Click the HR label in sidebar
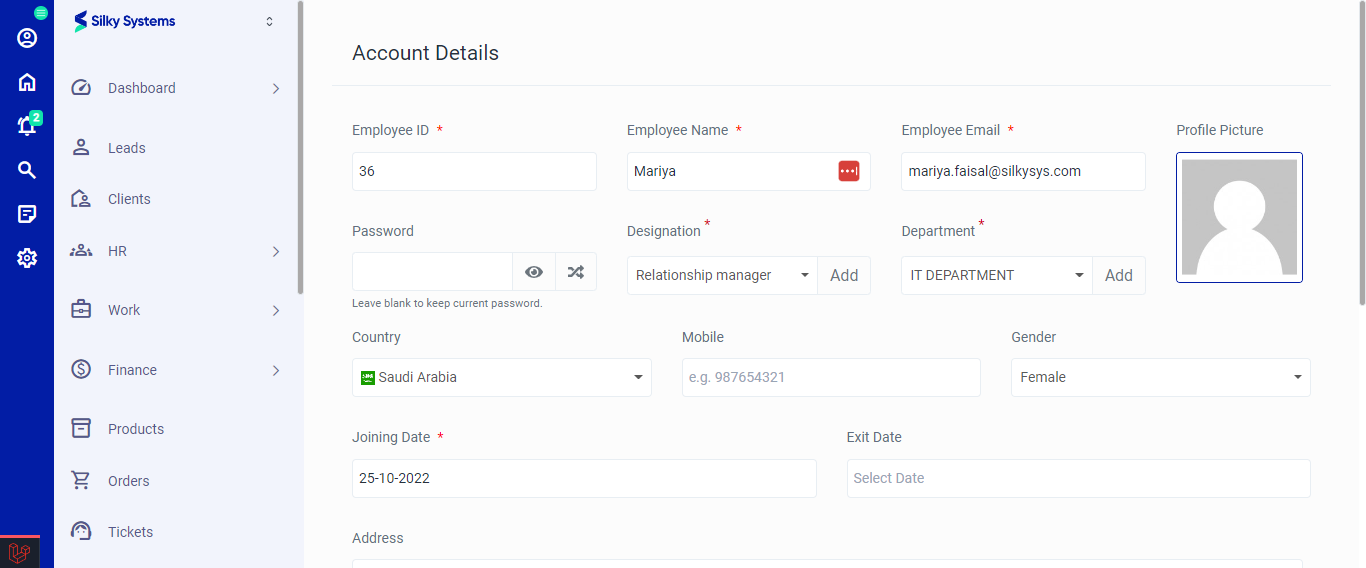The height and width of the screenshot is (568, 1366). click(x=117, y=251)
